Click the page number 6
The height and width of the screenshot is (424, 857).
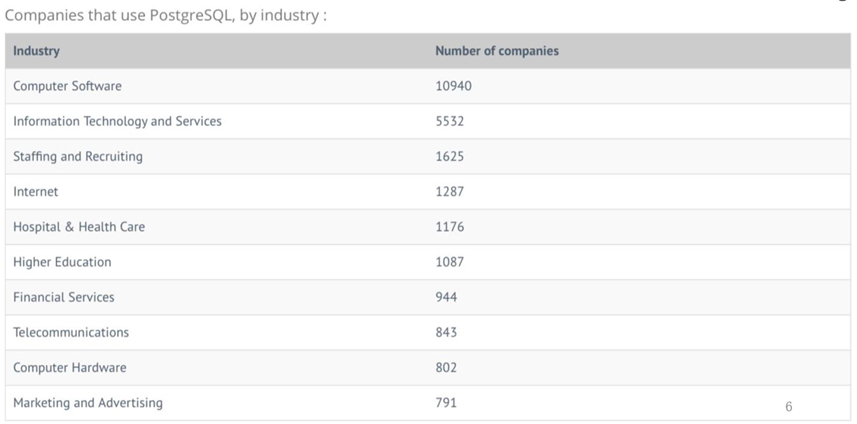[789, 406]
